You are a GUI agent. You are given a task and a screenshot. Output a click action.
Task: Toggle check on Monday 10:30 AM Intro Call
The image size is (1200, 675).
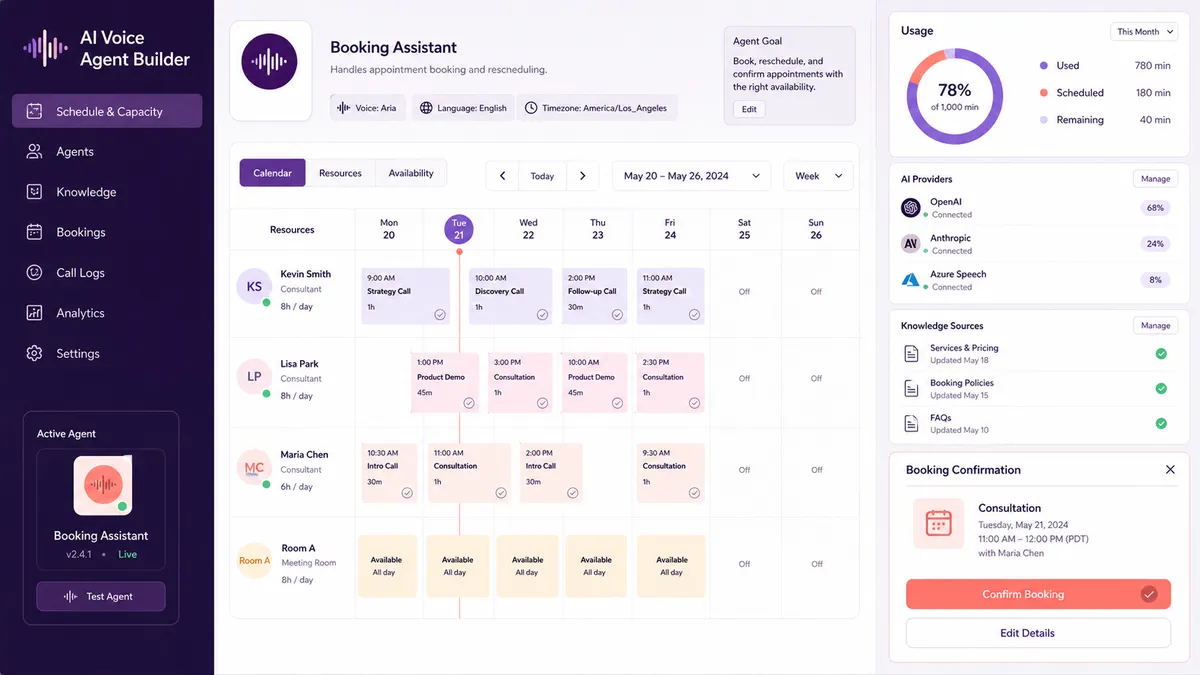click(x=407, y=492)
